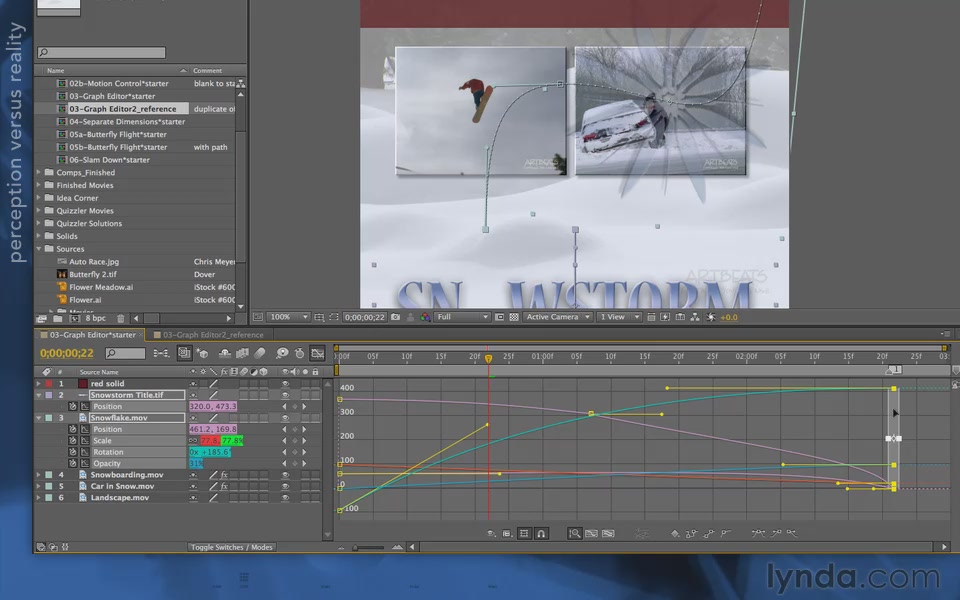Viewport: 960px width, 600px height.
Task: Toggle Live Update icon in the timeline
Action: click(184, 353)
